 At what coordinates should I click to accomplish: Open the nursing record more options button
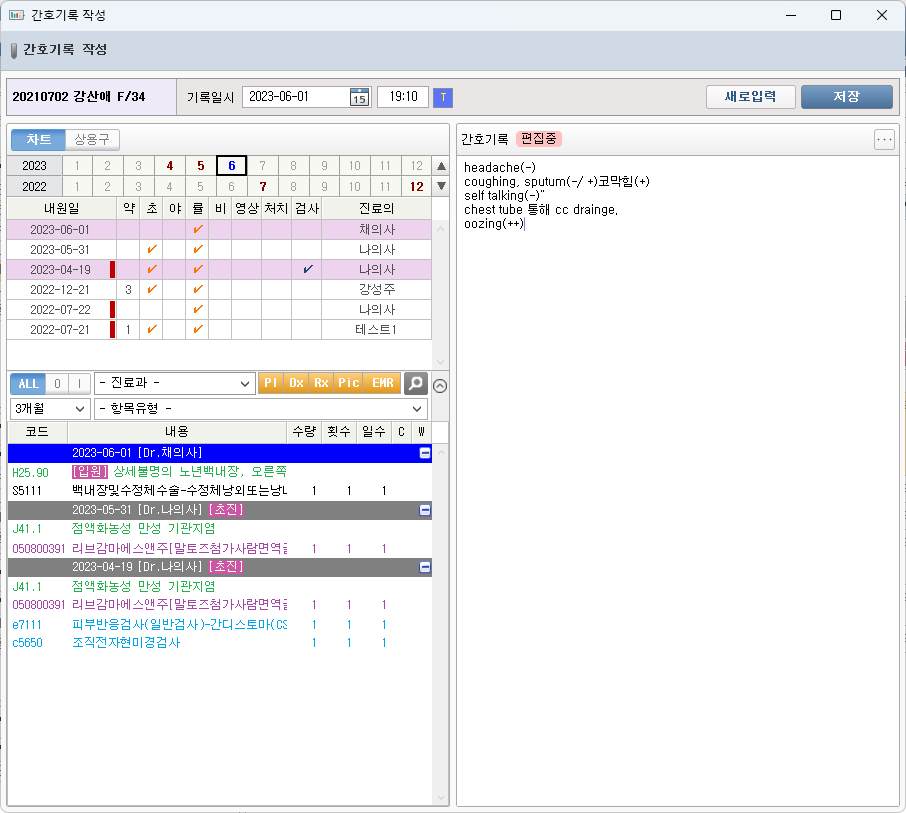pos(884,140)
